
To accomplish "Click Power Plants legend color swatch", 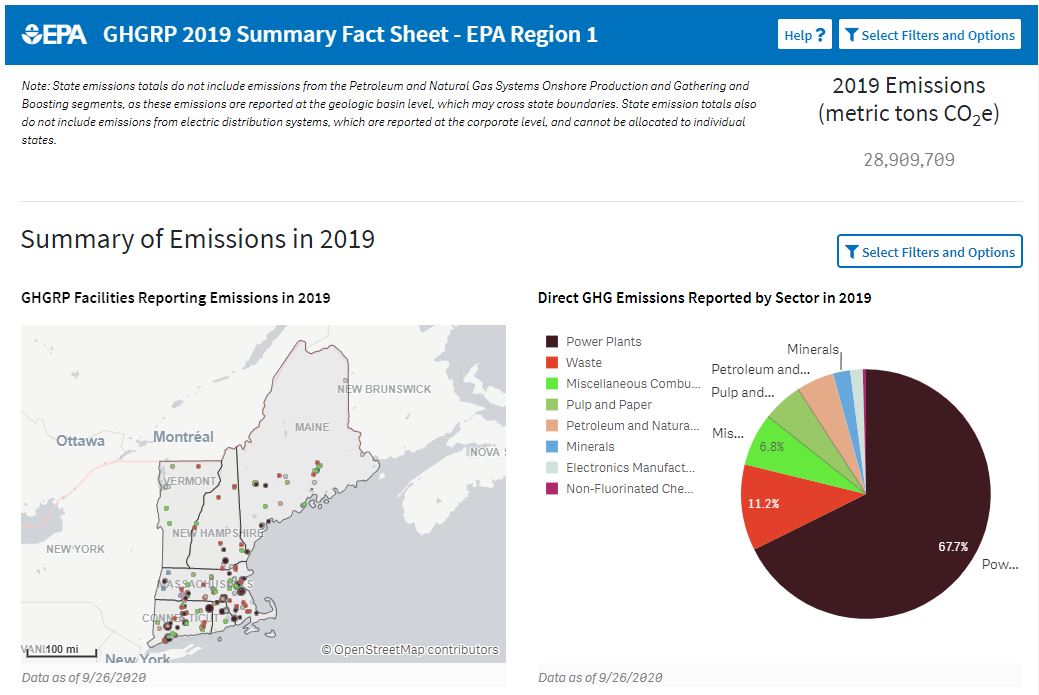I will 551,342.
